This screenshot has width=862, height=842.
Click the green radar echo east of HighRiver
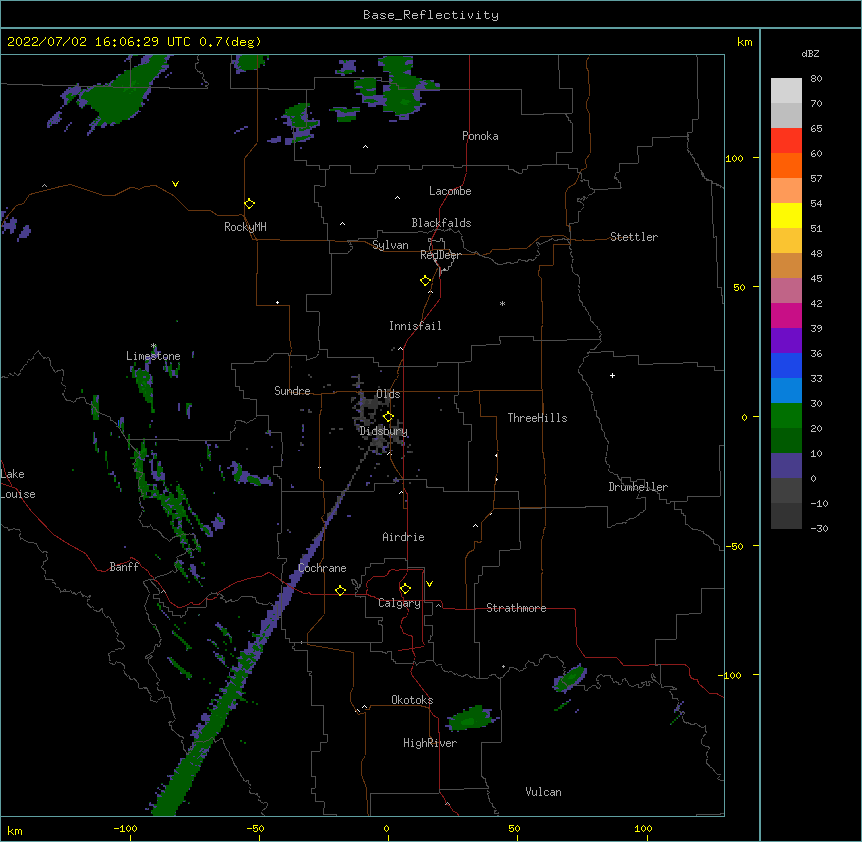(x=472, y=718)
